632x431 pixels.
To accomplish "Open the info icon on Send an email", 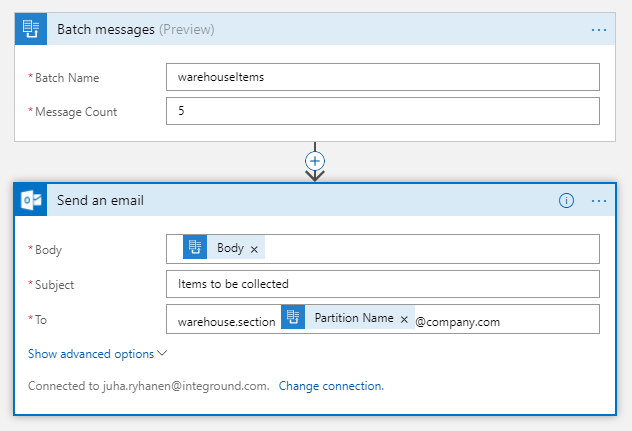I will [566, 200].
